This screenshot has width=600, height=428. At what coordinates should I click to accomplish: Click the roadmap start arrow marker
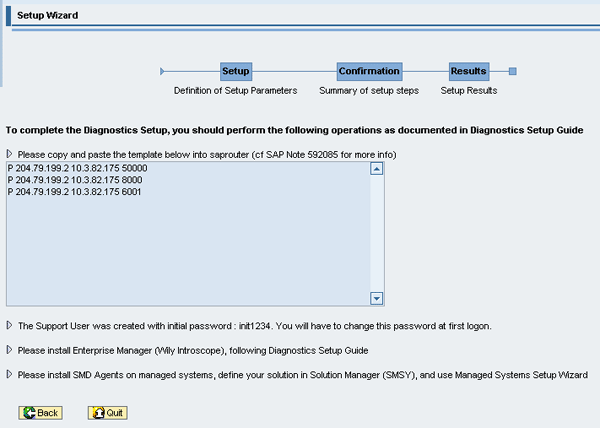point(162,71)
